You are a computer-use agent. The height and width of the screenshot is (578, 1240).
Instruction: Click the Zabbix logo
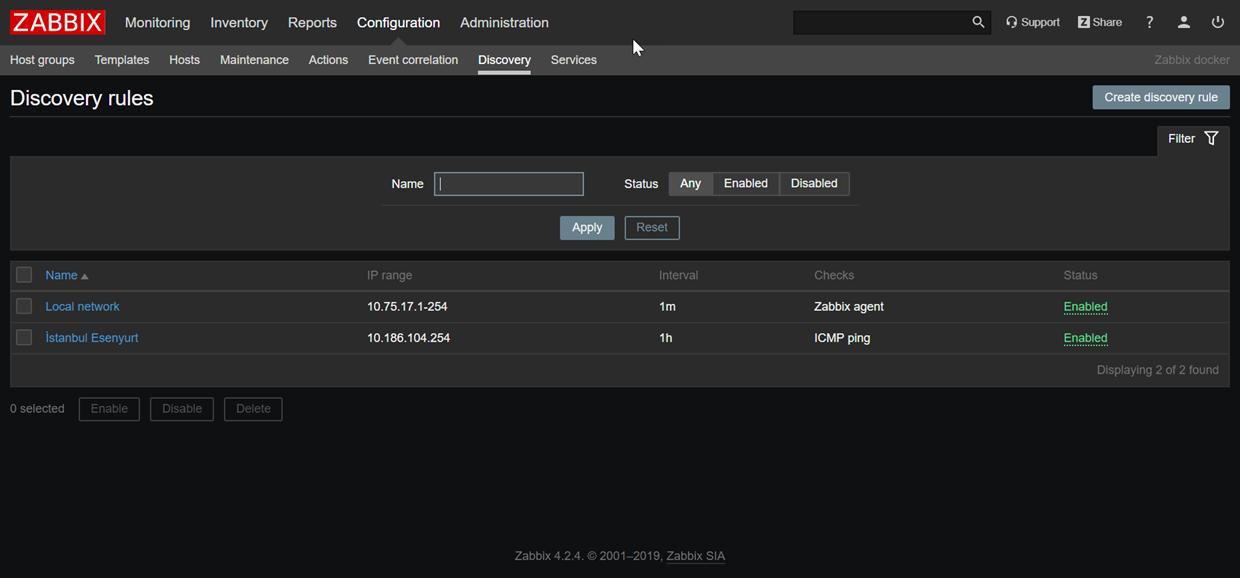(x=58, y=22)
